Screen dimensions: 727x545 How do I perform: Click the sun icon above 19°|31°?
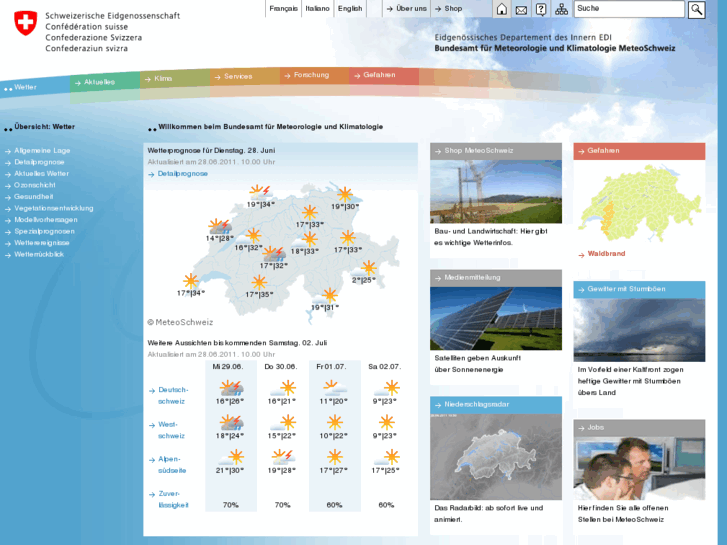[x=326, y=295]
